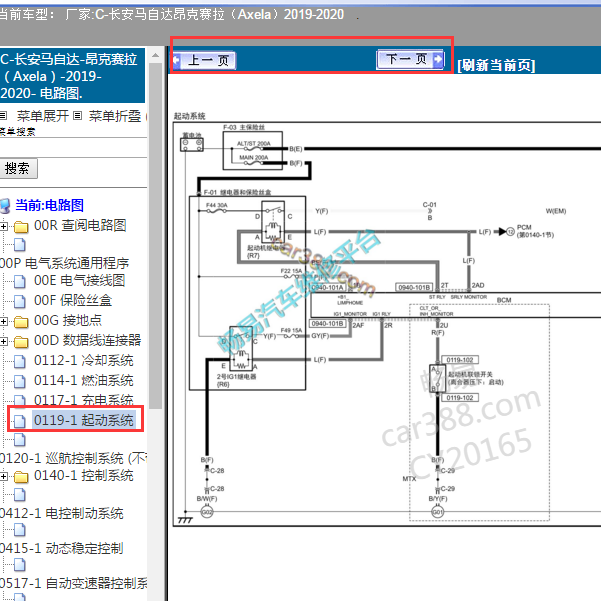Select 0119-1 起动系统 tree item
This screenshot has height=601, width=601.
point(84,420)
